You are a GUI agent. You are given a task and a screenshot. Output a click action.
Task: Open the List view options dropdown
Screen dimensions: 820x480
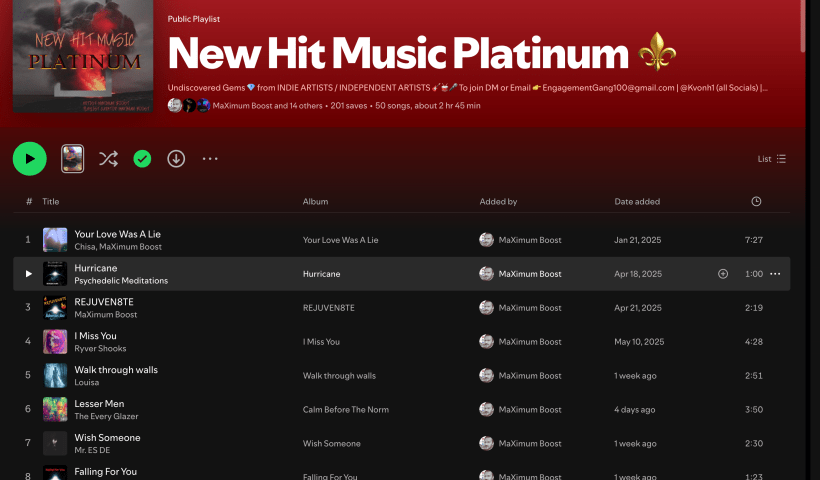(x=772, y=158)
